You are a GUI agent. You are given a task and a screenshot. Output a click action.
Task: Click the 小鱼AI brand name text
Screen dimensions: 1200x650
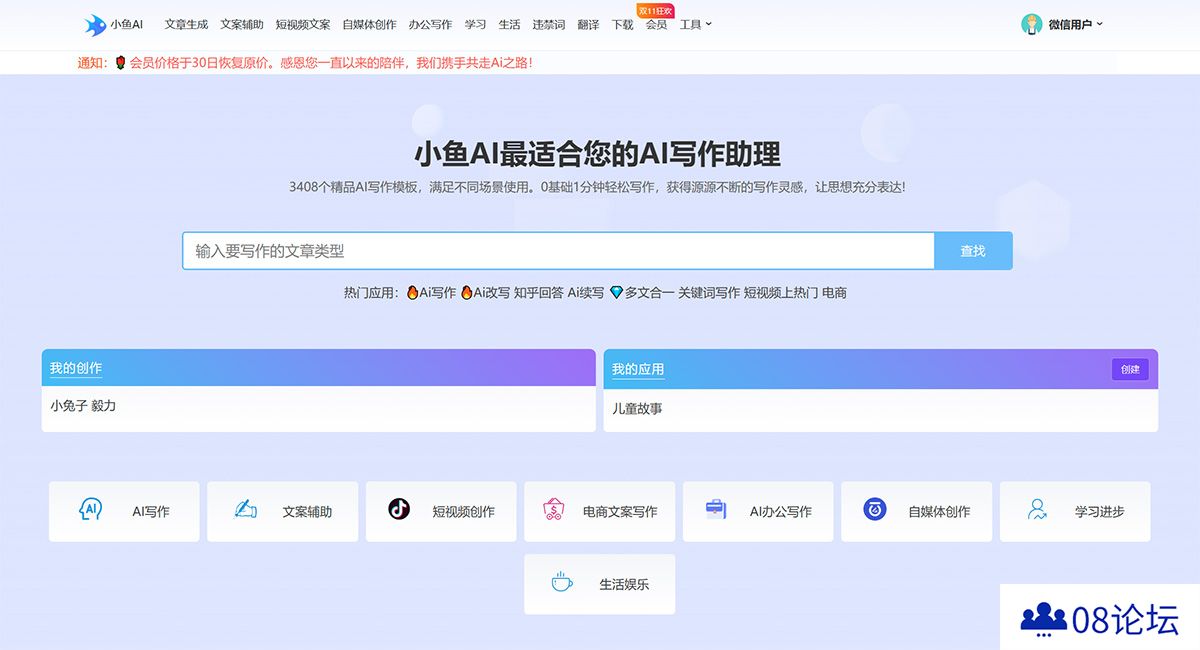(127, 25)
